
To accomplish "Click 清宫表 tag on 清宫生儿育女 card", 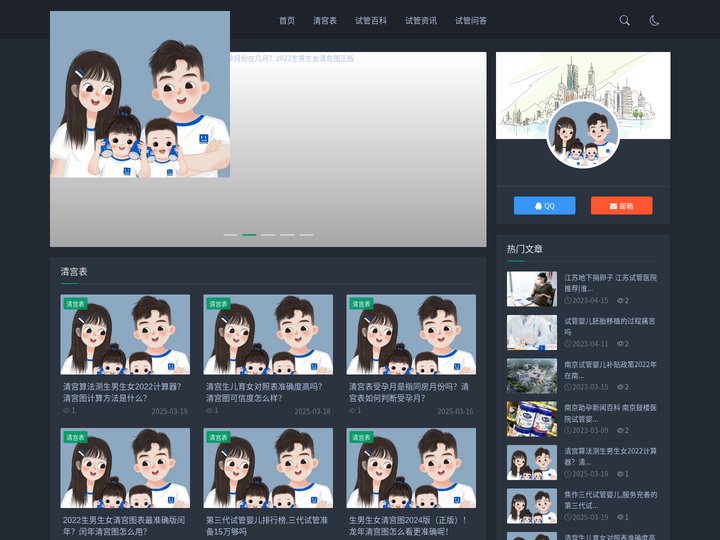I will point(218,304).
